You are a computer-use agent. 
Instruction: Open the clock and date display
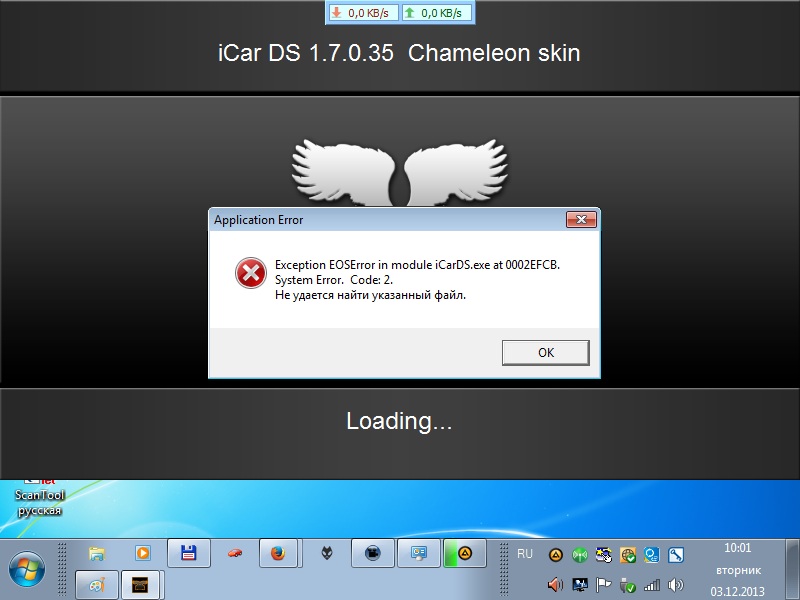(x=737, y=569)
